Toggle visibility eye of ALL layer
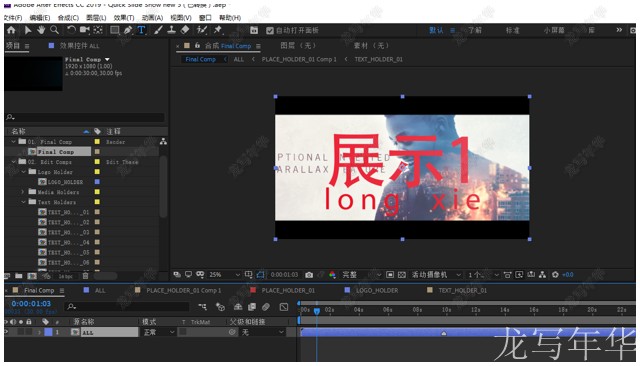 6,332
